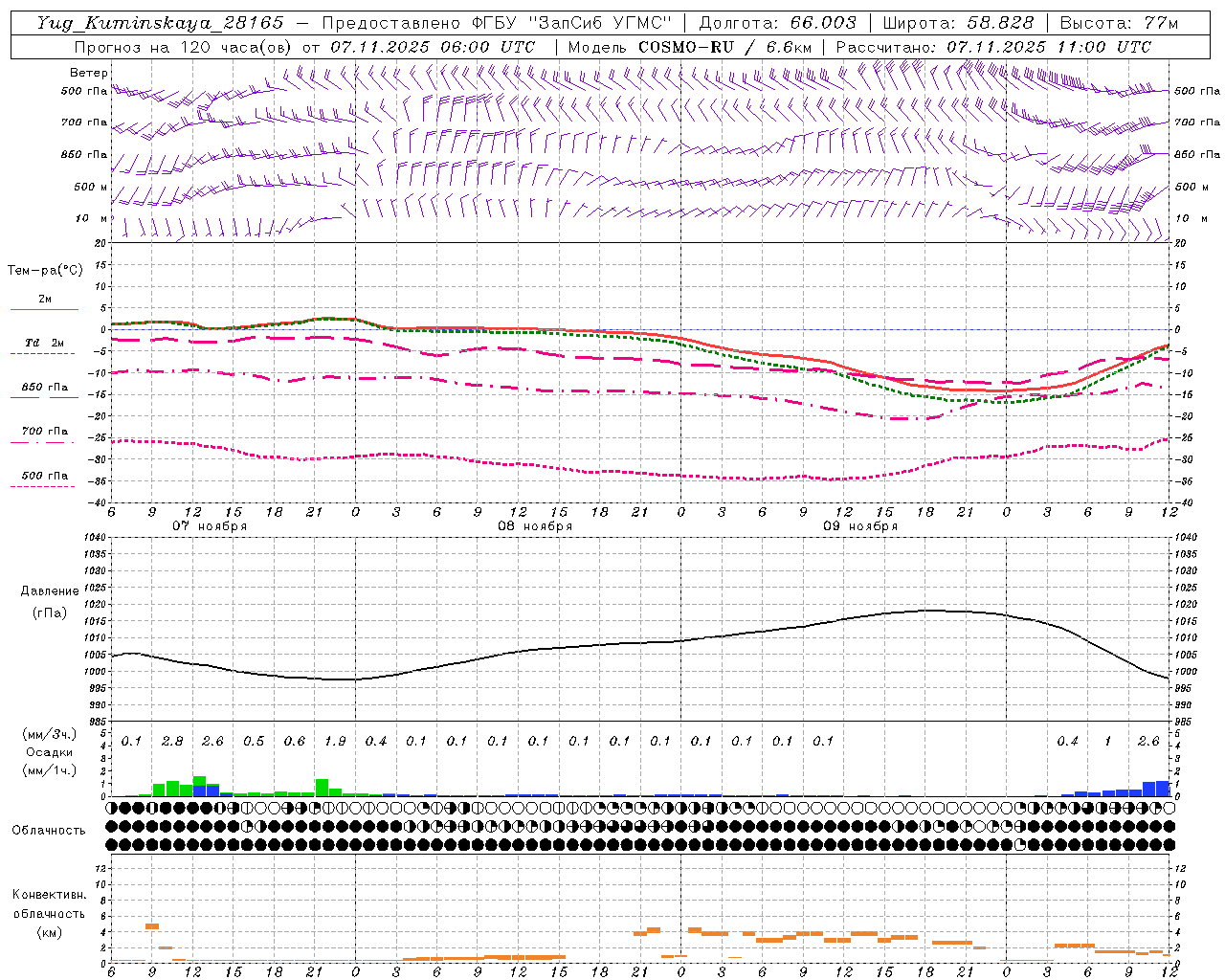This screenshot has height=980, width=1225.
Task: Click the '(км)' unit label under convective cloudiness
Action: pos(49,932)
